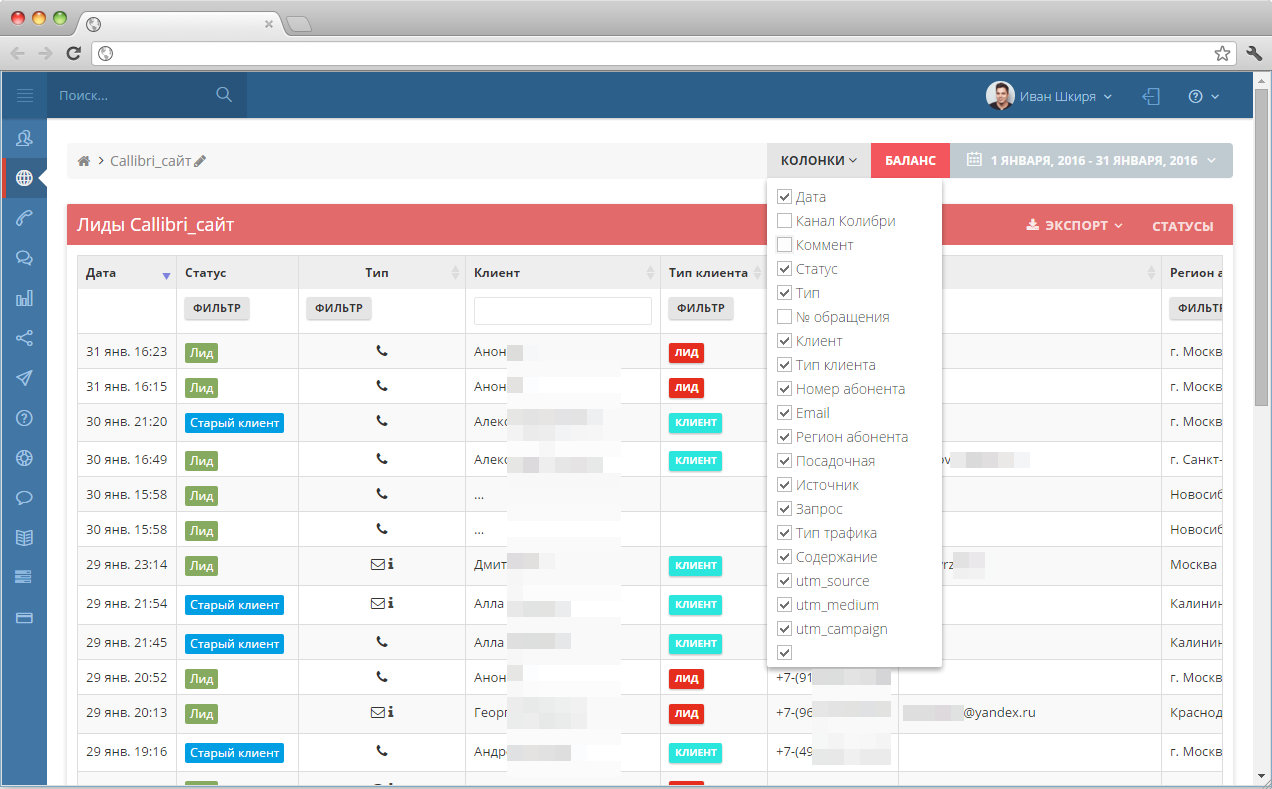The width and height of the screenshot is (1272, 789).
Task: Select the globe sites sidebar icon
Action: click(x=24, y=178)
